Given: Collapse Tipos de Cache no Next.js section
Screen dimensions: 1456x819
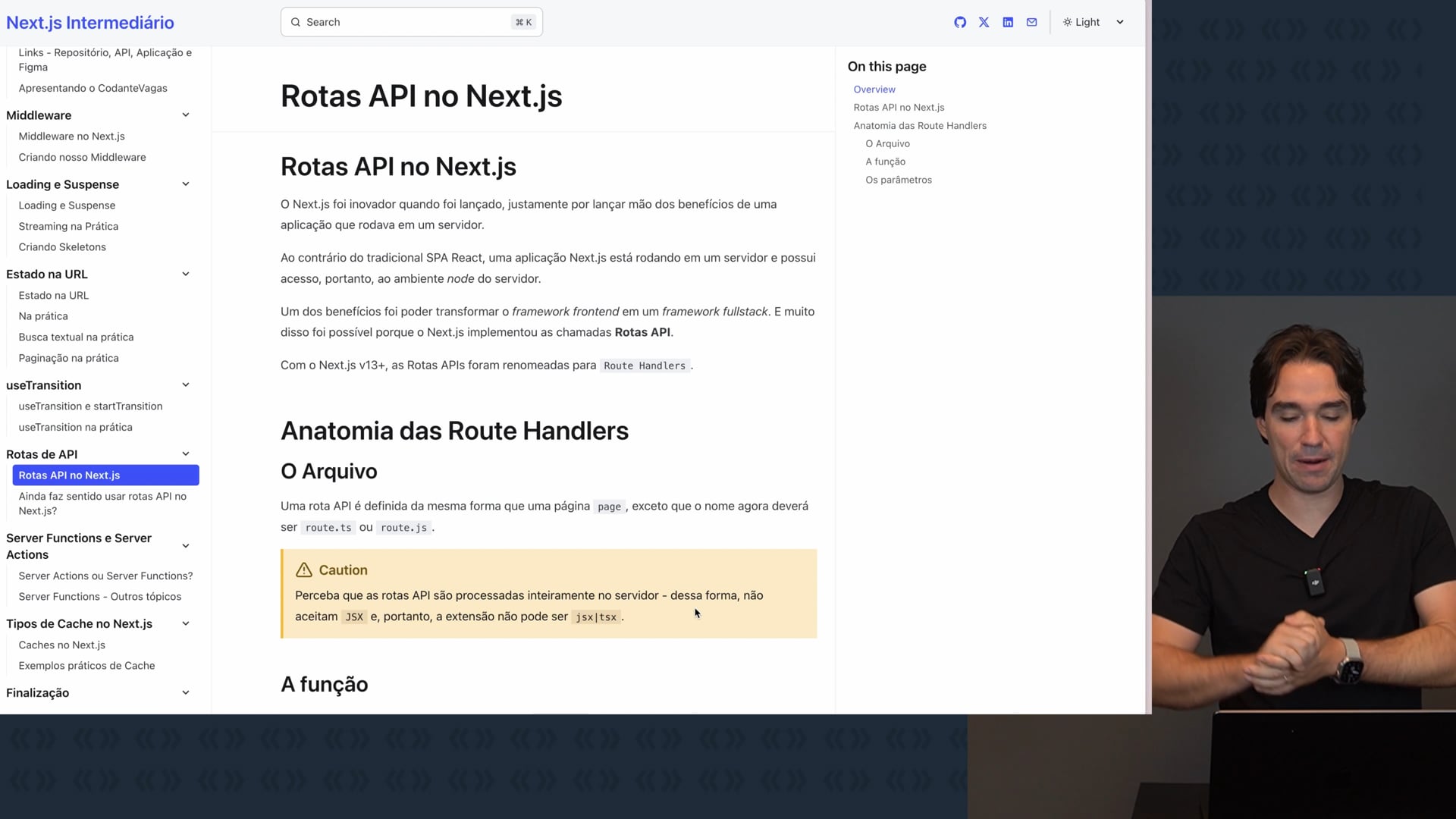Looking at the screenshot, I should tap(186, 623).
